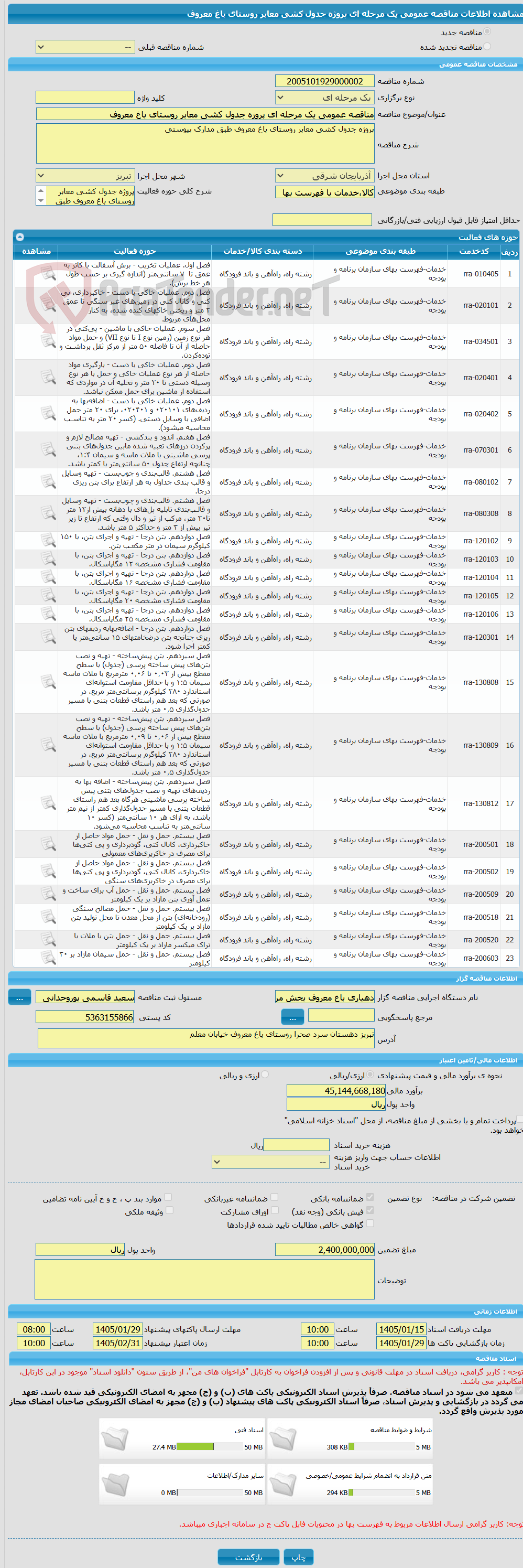The height and width of the screenshot is (1568, 523).
Task: Open view icon for row rra-010405
Action: click(48, 274)
